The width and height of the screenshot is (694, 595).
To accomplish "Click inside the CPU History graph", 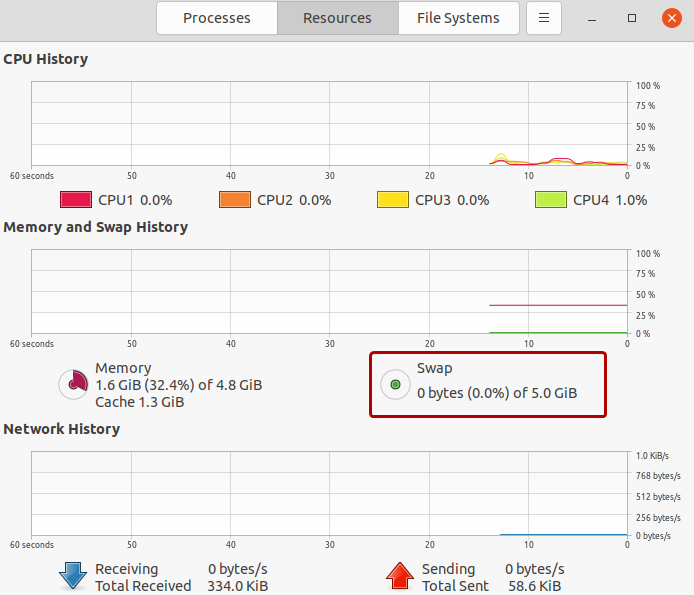I will [329, 124].
